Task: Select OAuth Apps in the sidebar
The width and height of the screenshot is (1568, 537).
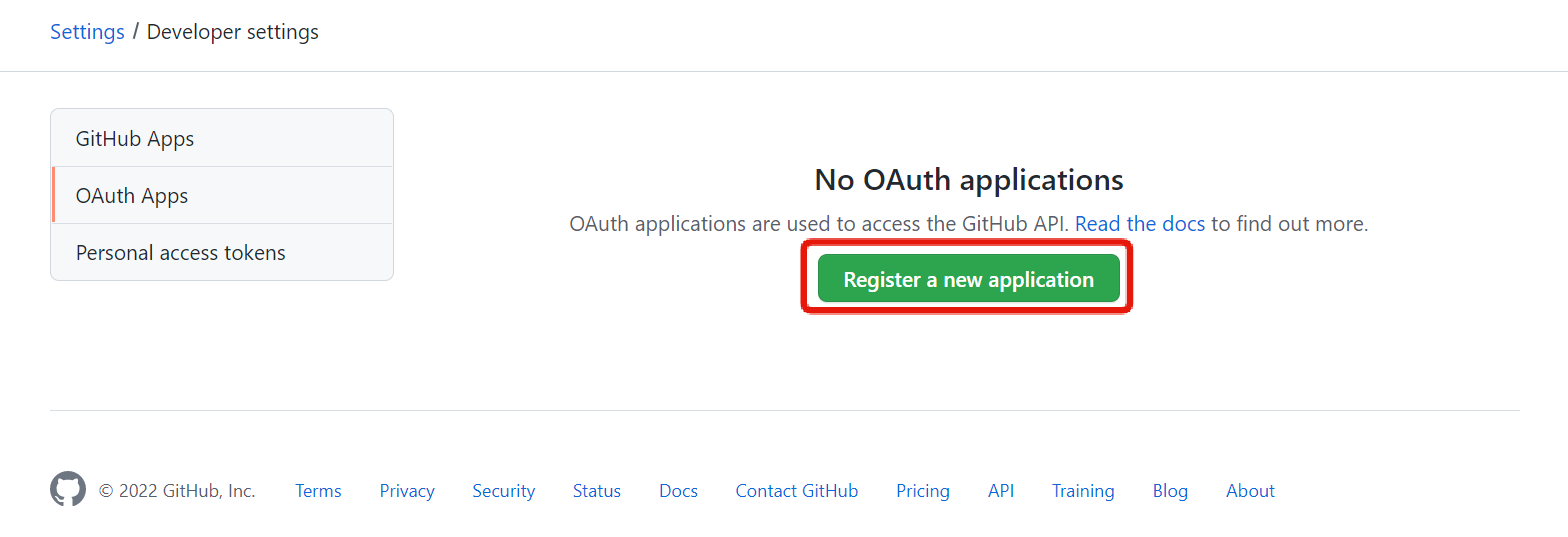Action: coord(222,195)
